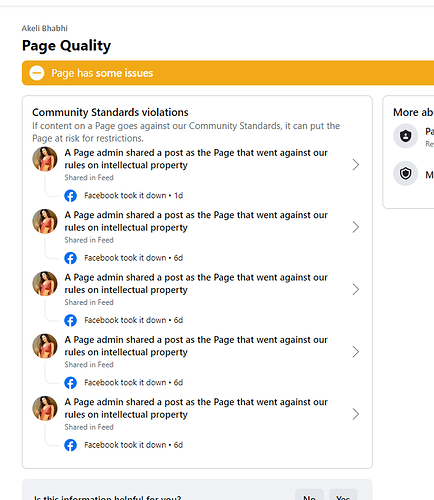Open last violation details via its chevron
The width and height of the screenshot is (434, 500).
click(356, 414)
